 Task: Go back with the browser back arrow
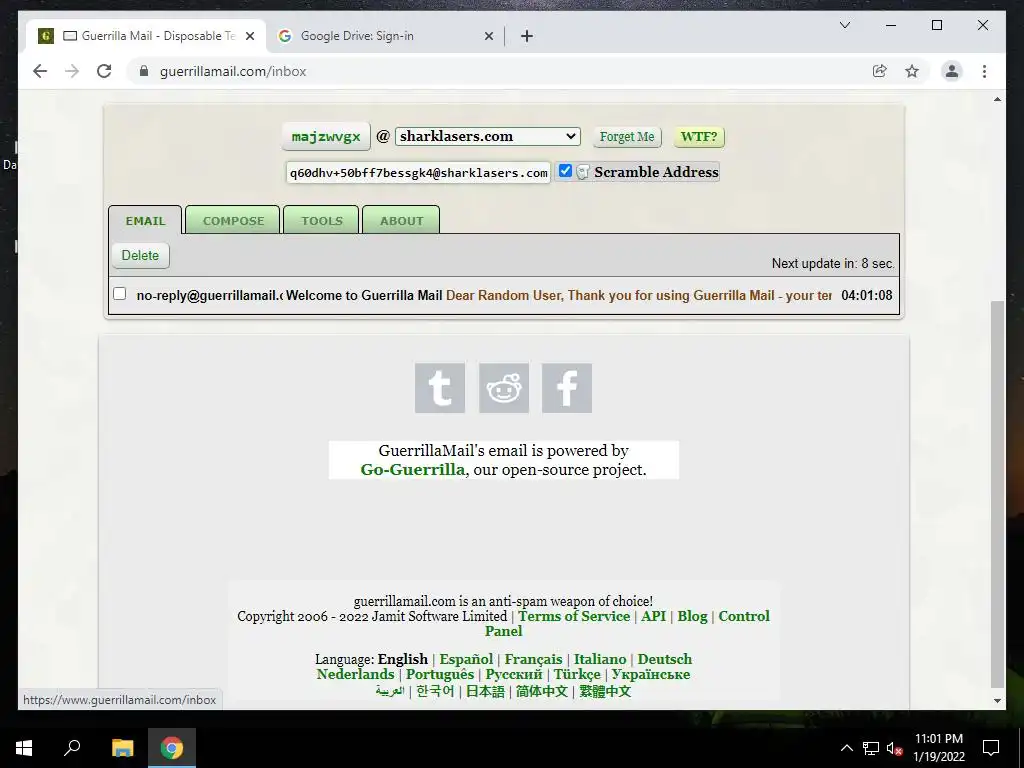(40, 71)
